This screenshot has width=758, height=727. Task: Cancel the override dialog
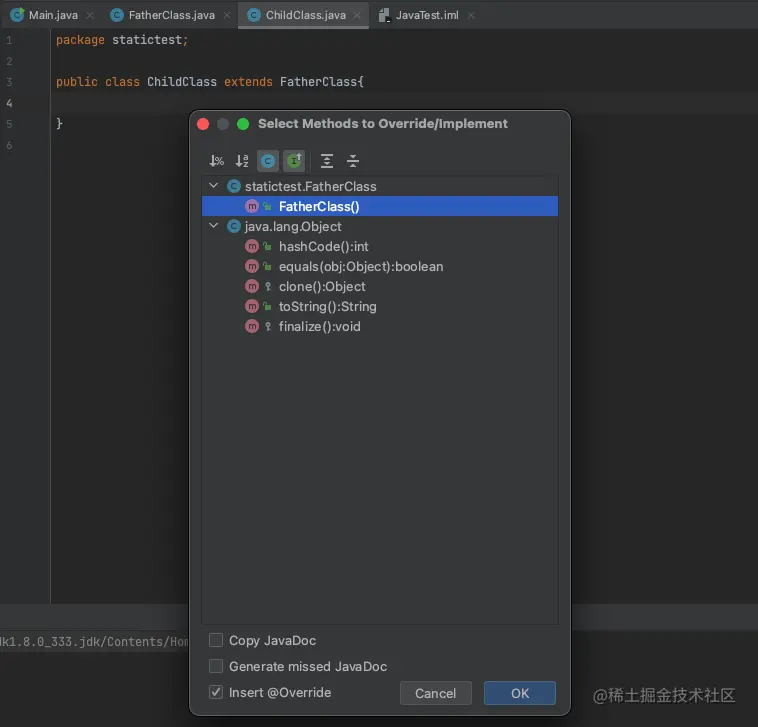coord(436,693)
